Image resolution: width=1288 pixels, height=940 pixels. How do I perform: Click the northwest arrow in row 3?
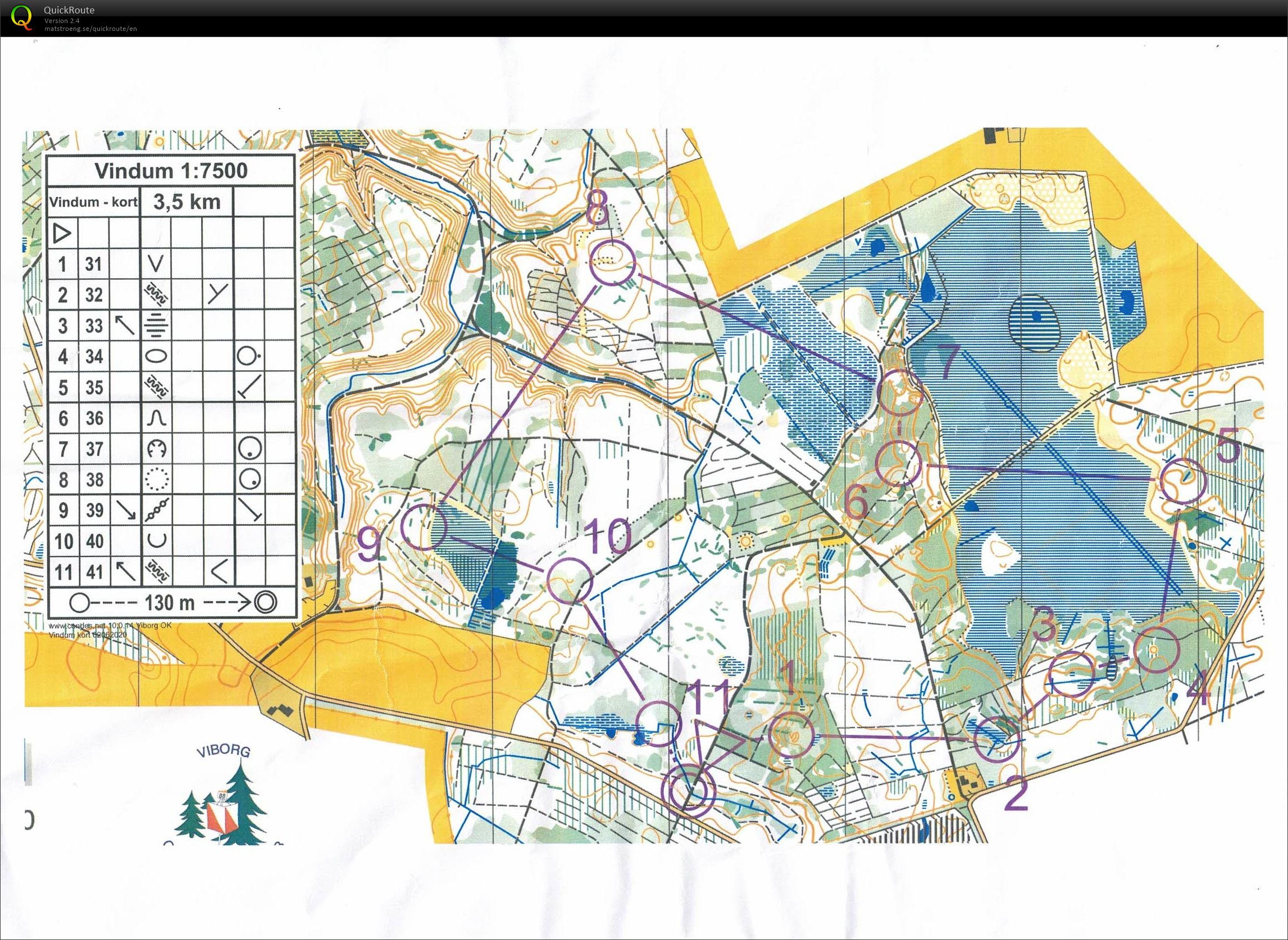[x=125, y=325]
